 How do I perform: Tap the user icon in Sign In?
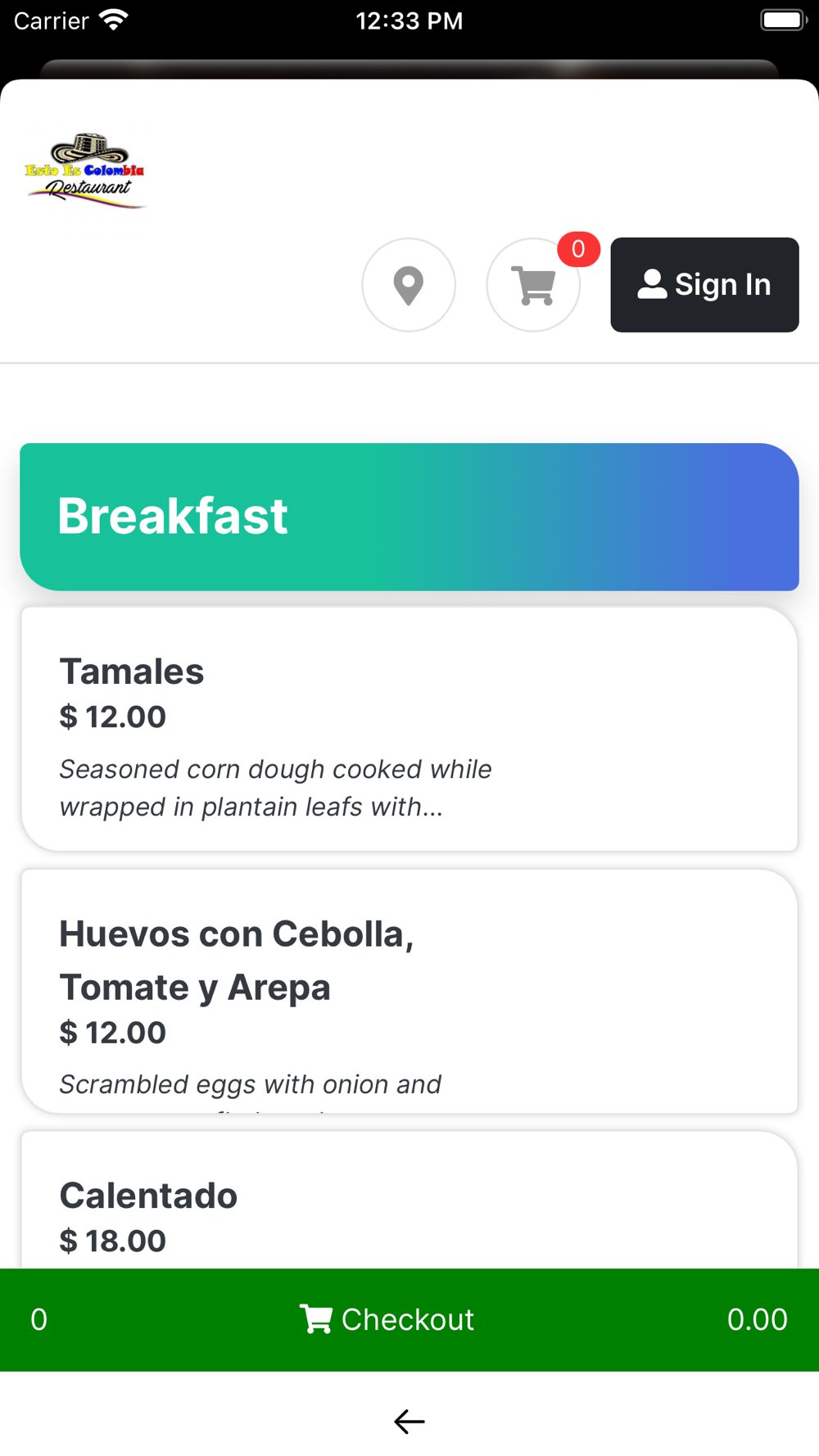(652, 284)
